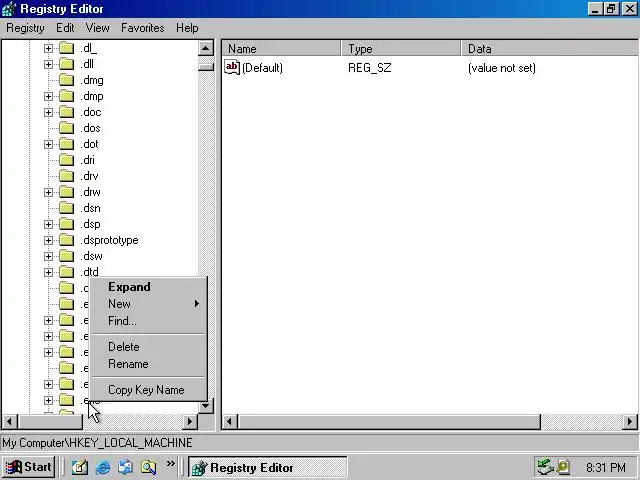Open the Favorites menu
The width and height of the screenshot is (640, 480).
point(142,28)
